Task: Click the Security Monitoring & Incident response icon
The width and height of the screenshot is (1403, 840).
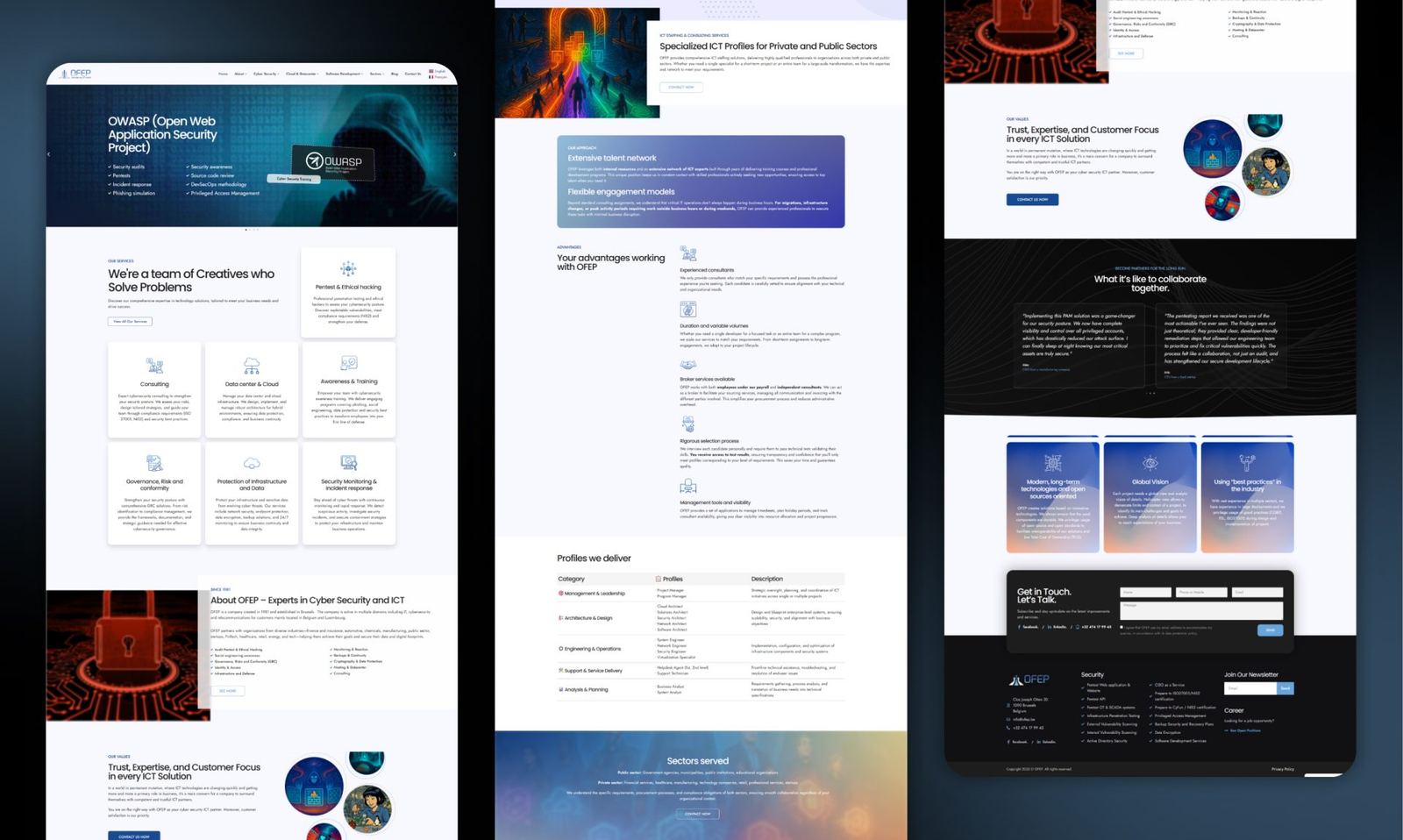Action: (x=348, y=462)
